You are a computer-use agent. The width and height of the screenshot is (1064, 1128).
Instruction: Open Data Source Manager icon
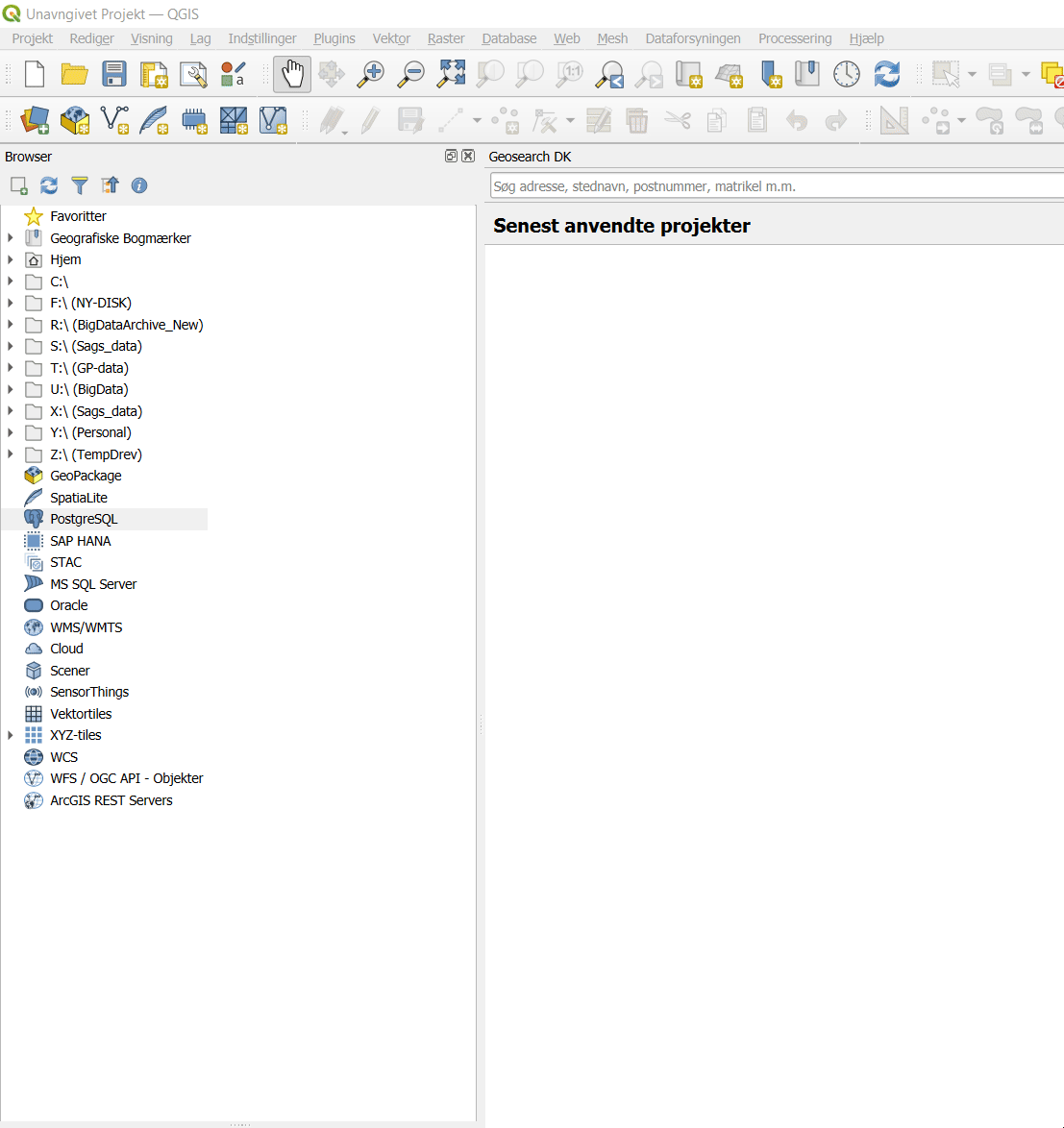pyautogui.click(x=35, y=120)
